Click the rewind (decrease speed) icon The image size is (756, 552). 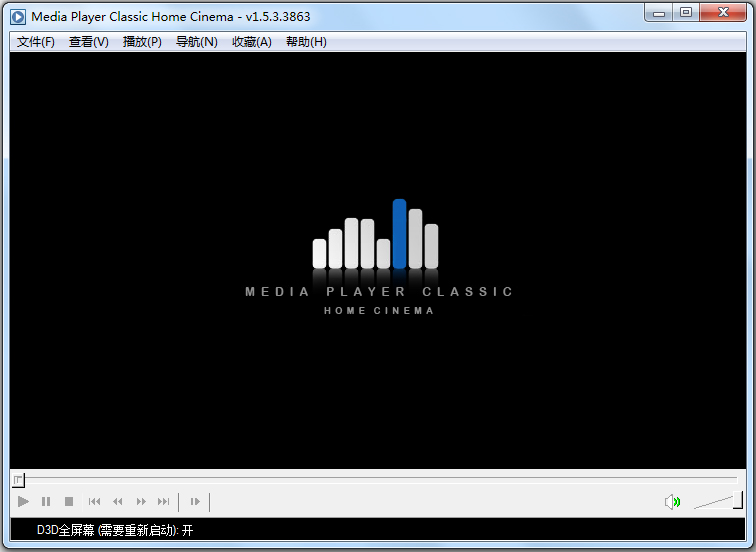[x=118, y=502]
